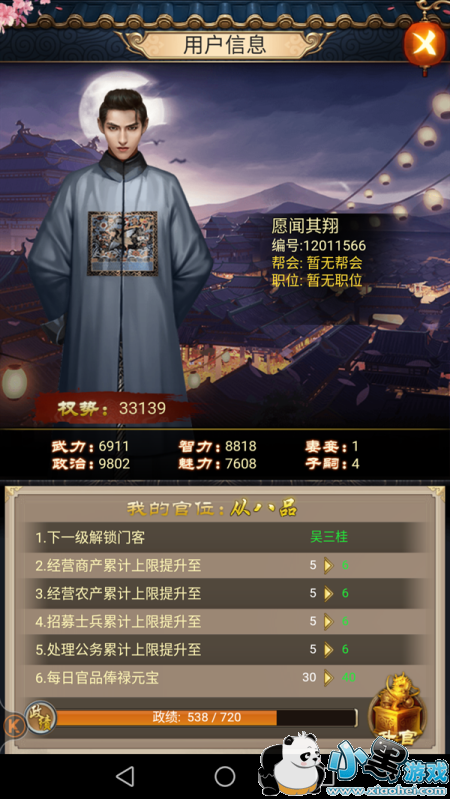Tap the golden 升官 seal icon
The width and height of the screenshot is (450, 799).
point(396,711)
